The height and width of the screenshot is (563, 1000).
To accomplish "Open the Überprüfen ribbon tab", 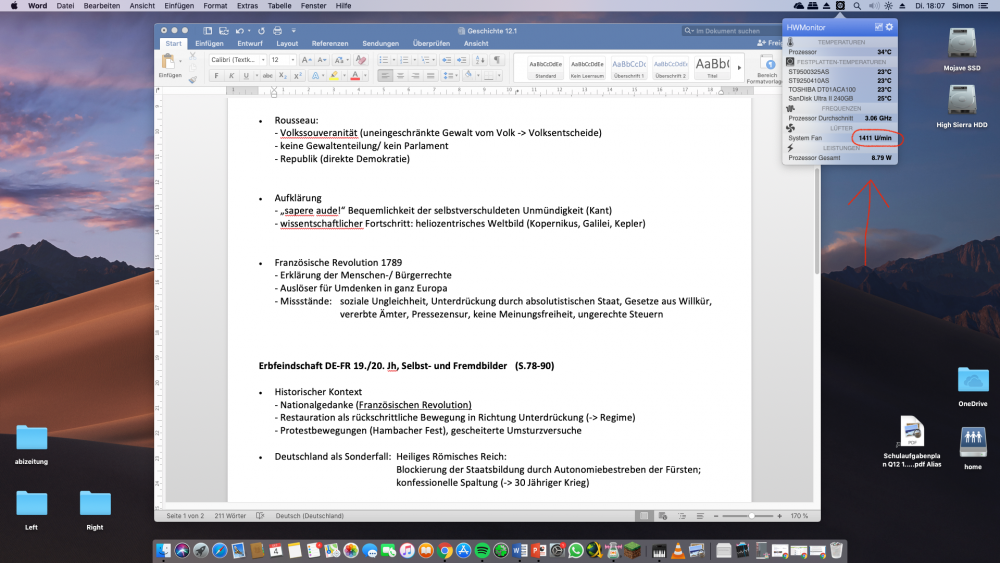I will [431, 43].
